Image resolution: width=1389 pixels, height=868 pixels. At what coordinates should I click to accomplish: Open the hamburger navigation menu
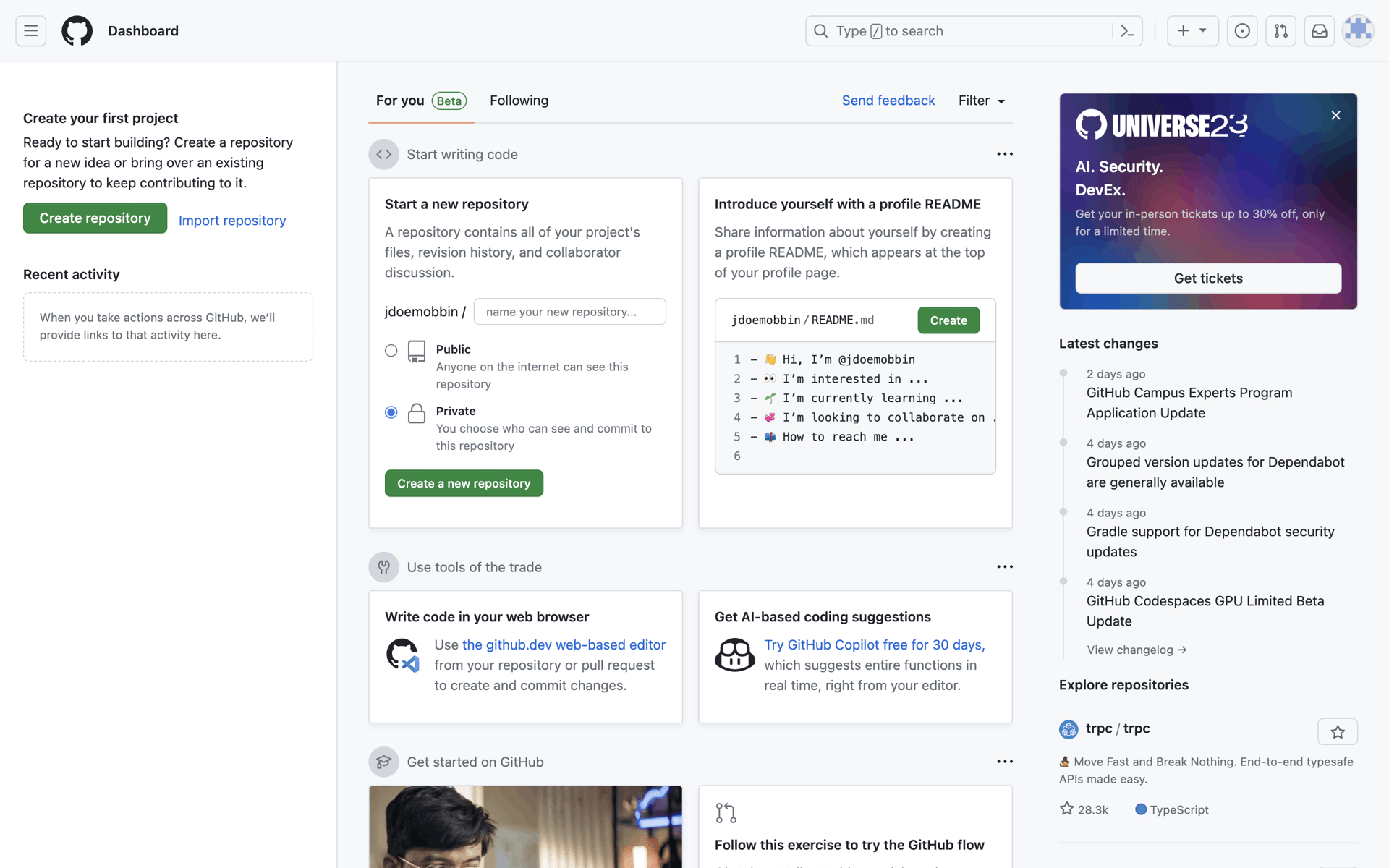tap(30, 31)
